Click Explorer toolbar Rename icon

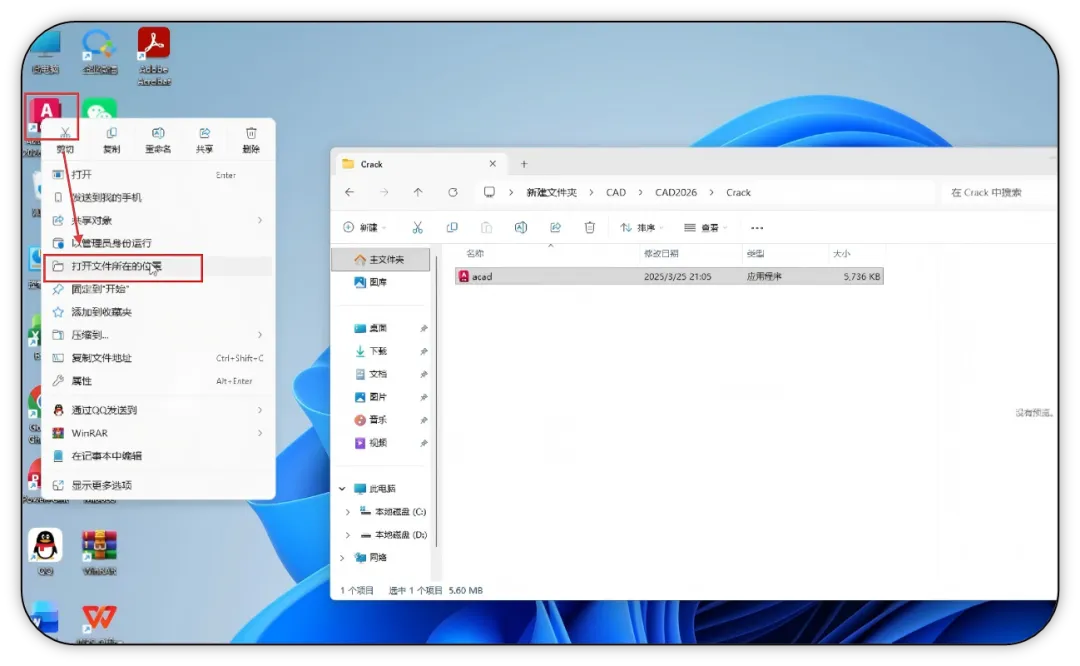pos(521,228)
